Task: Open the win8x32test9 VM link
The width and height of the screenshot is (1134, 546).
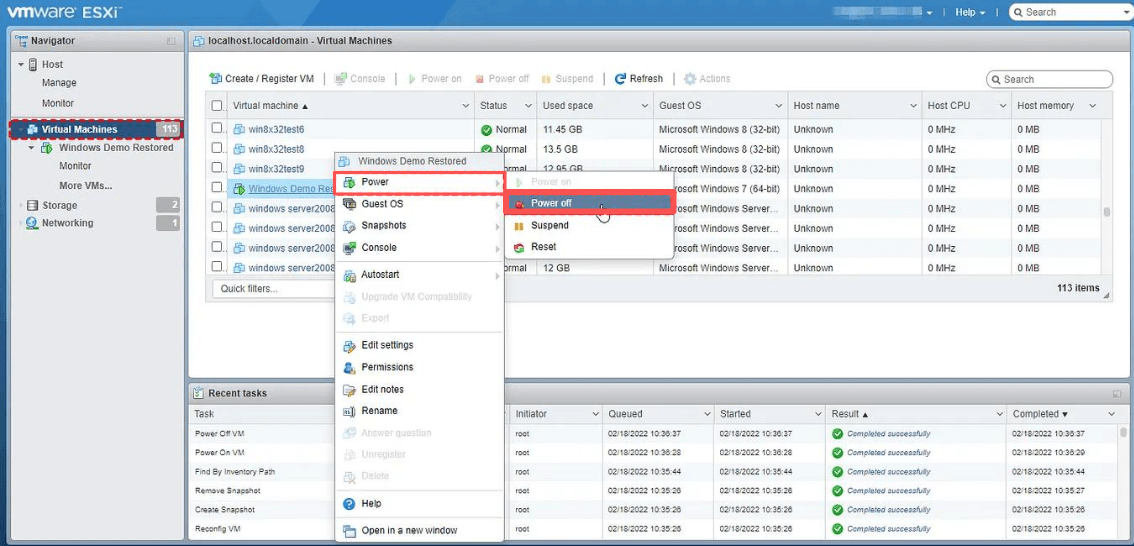Action: (276, 169)
